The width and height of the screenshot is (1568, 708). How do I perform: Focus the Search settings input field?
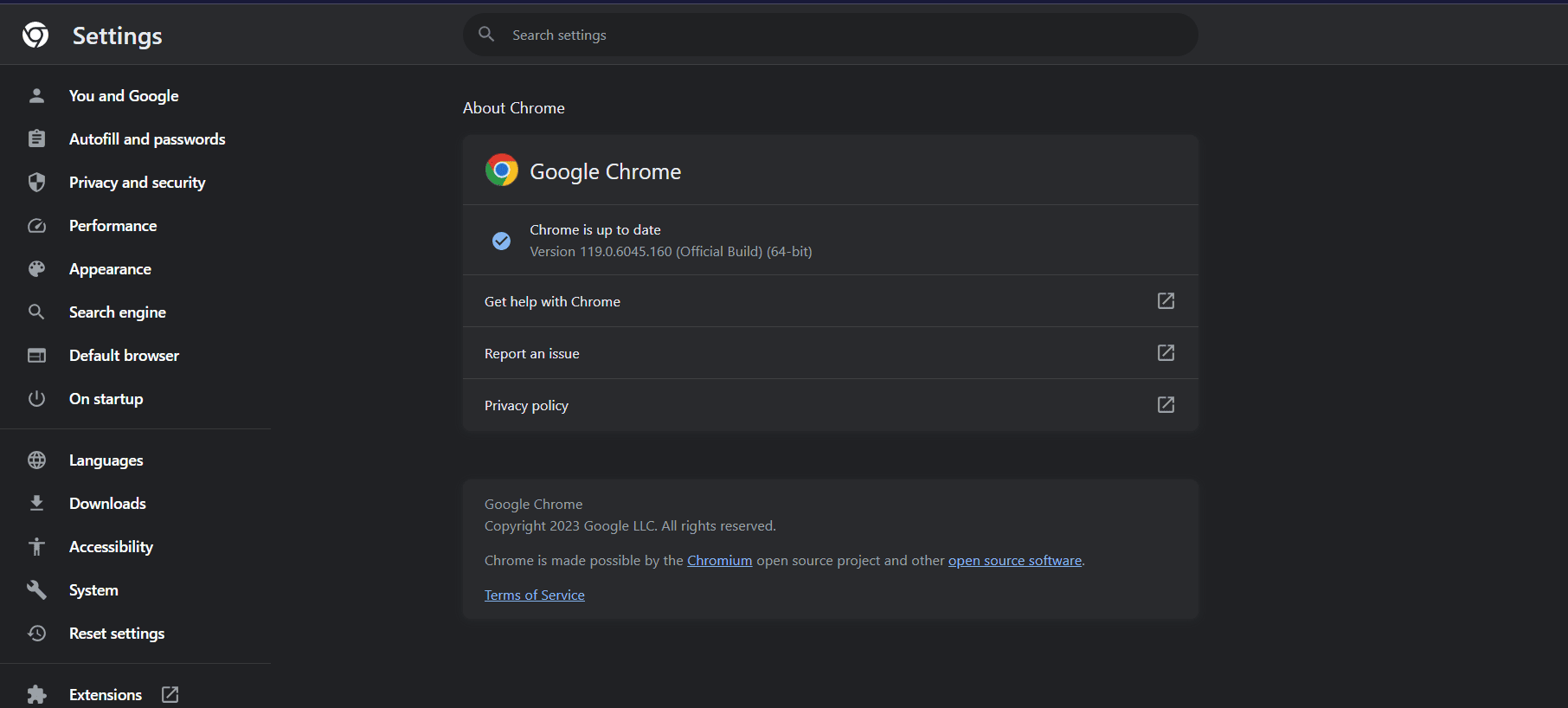point(831,35)
